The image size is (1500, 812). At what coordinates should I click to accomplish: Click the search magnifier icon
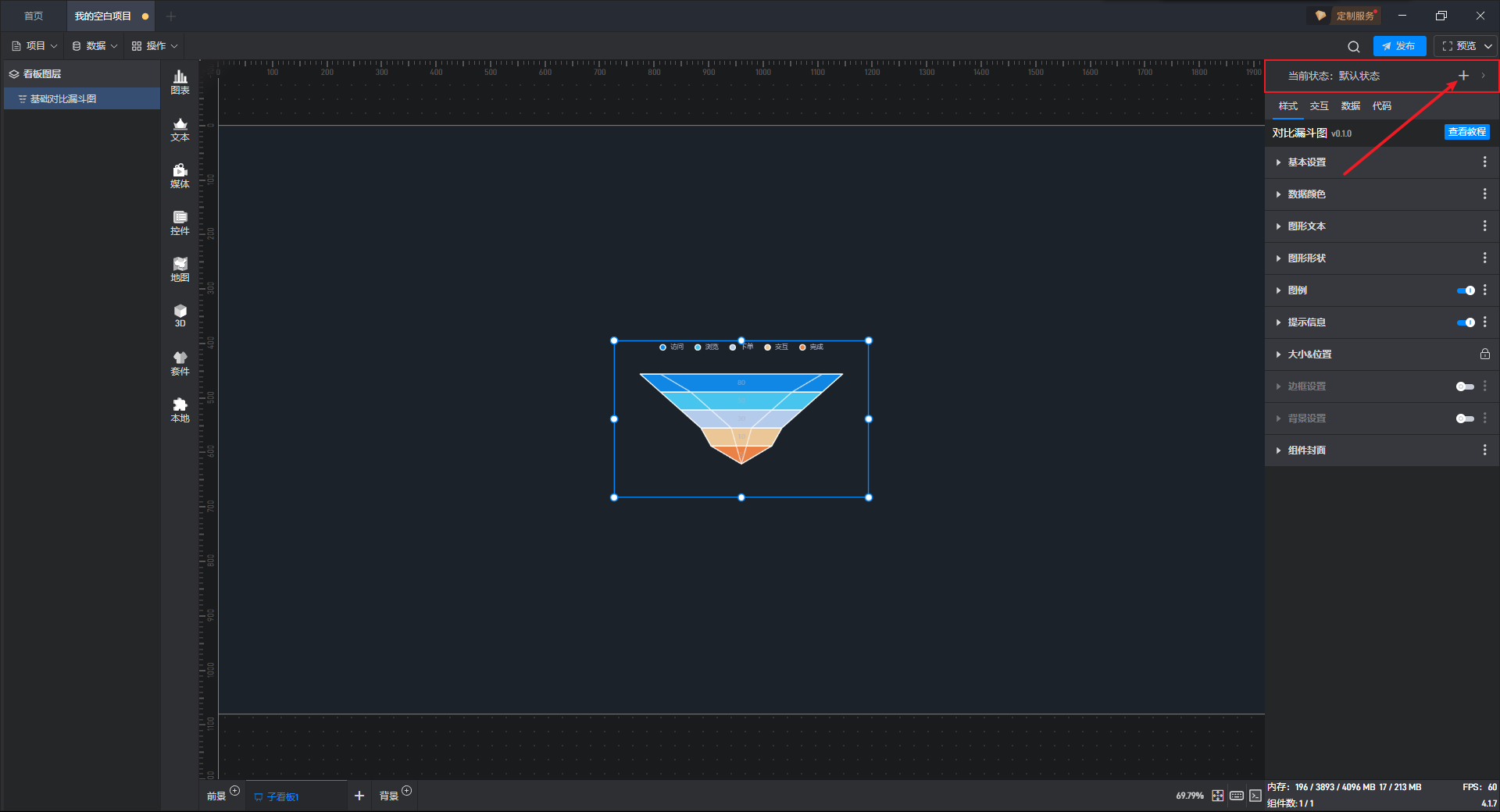click(1353, 47)
